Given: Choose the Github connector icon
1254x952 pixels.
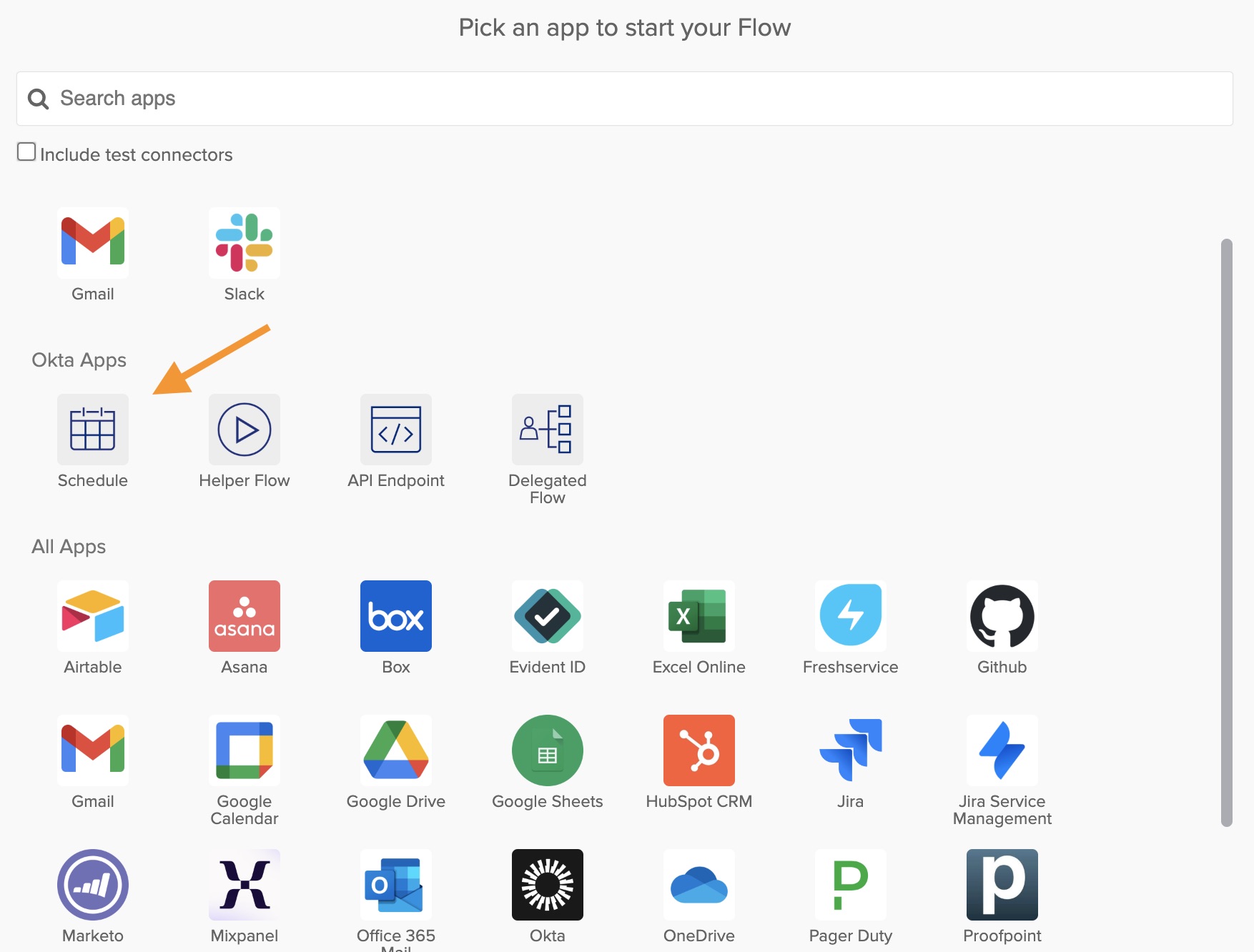Looking at the screenshot, I should 1002,616.
